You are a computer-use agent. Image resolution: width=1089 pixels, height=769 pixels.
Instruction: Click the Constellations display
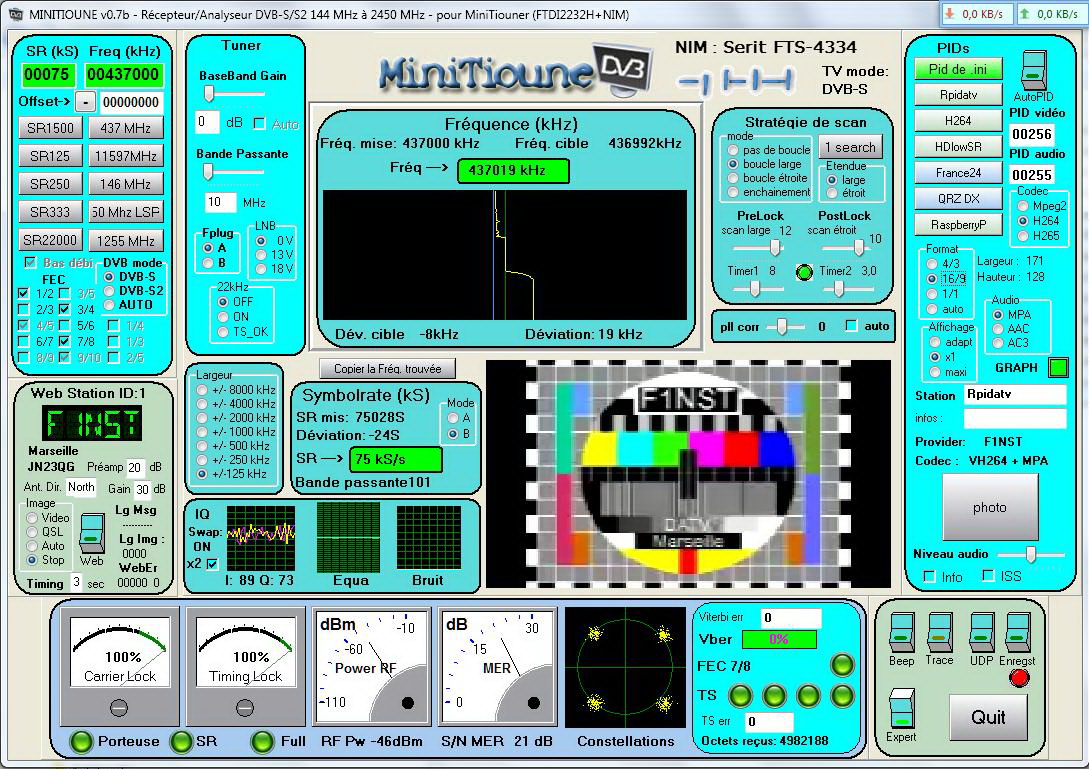click(625, 667)
